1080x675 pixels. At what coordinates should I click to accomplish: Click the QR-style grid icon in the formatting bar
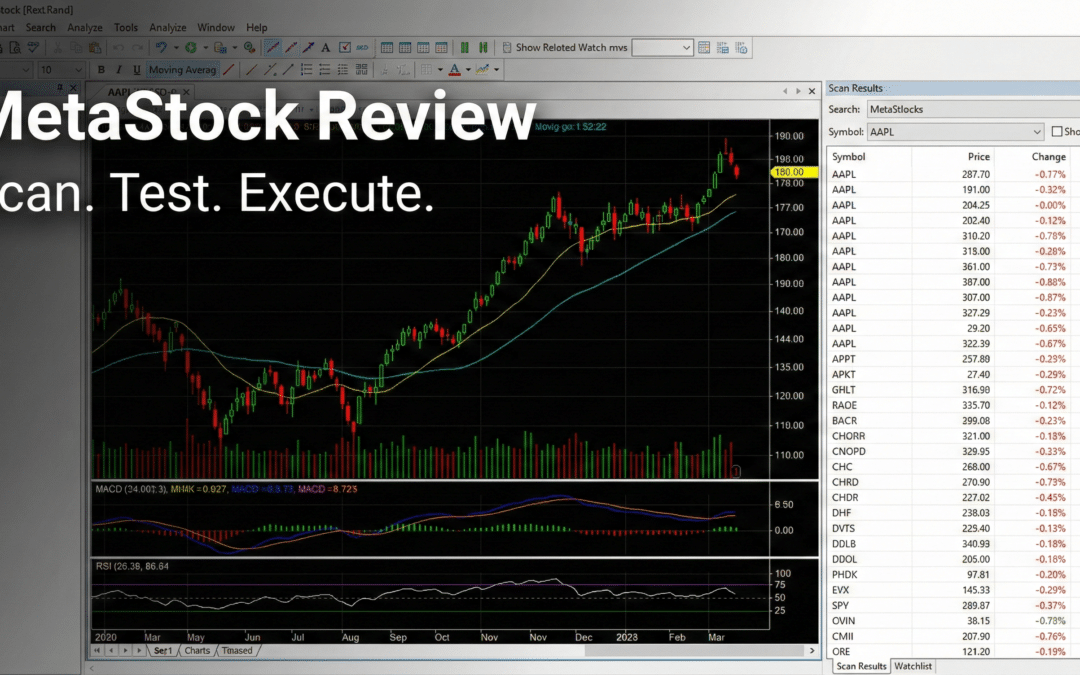click(361, 70)
